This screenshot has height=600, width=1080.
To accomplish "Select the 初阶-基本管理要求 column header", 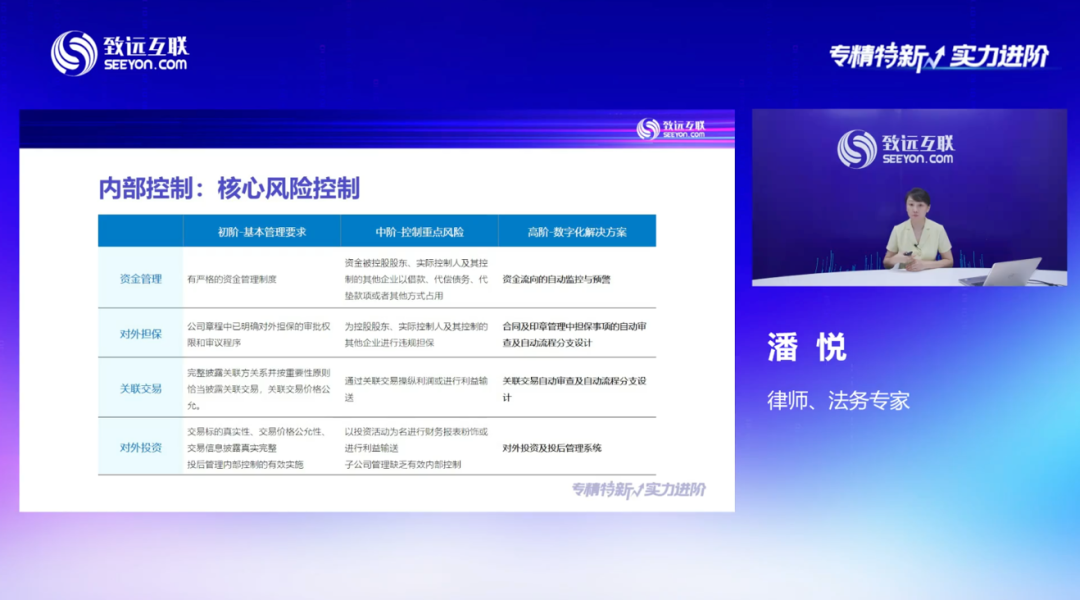I will pos(262,231).
